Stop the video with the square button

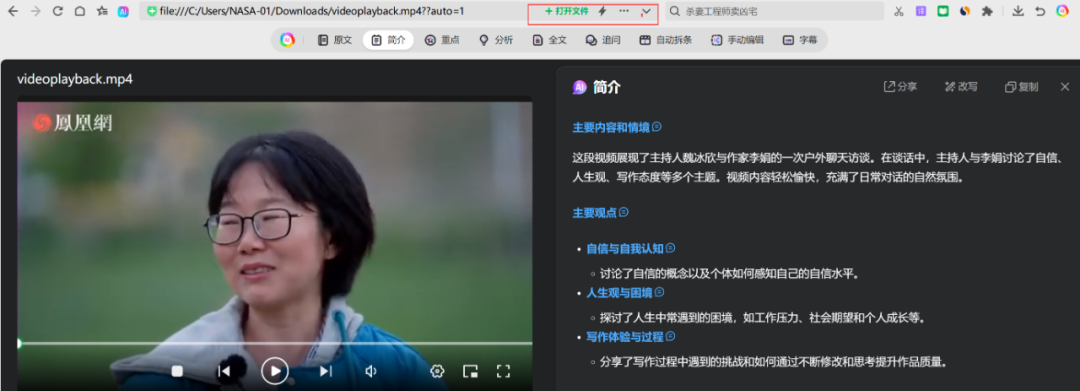177,372
